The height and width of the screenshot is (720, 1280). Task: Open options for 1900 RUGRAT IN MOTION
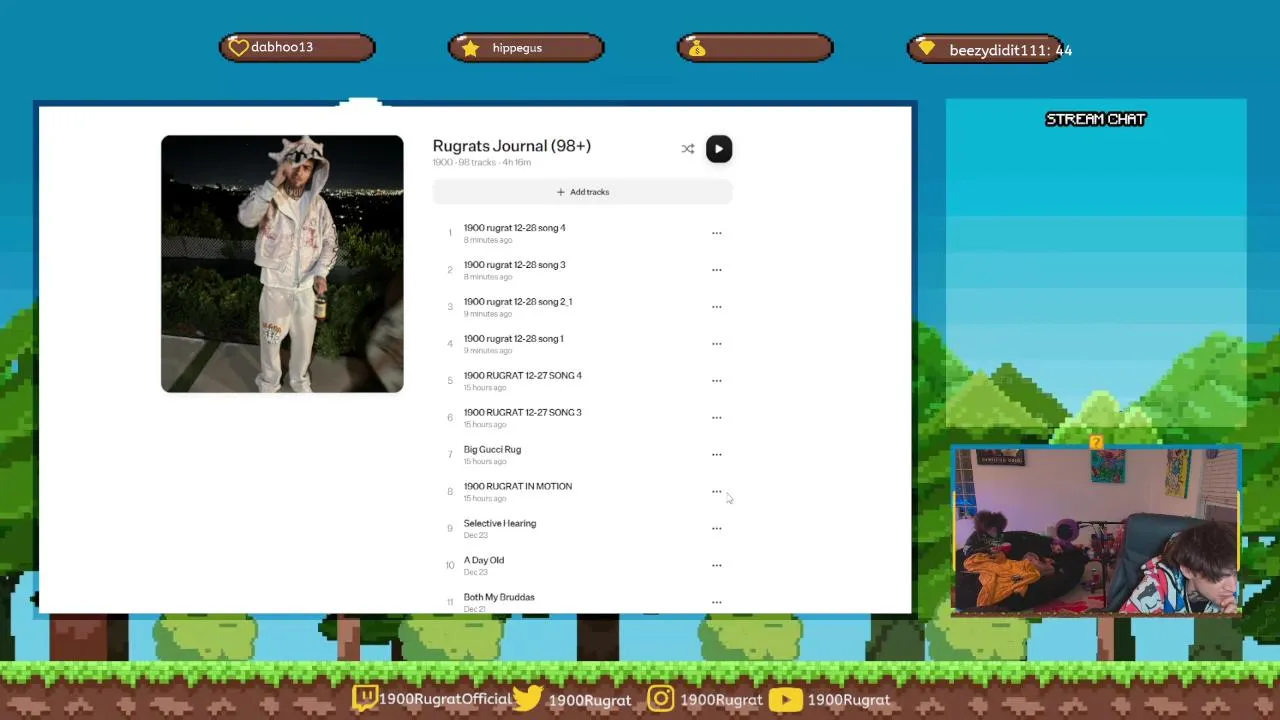[716, 492]
